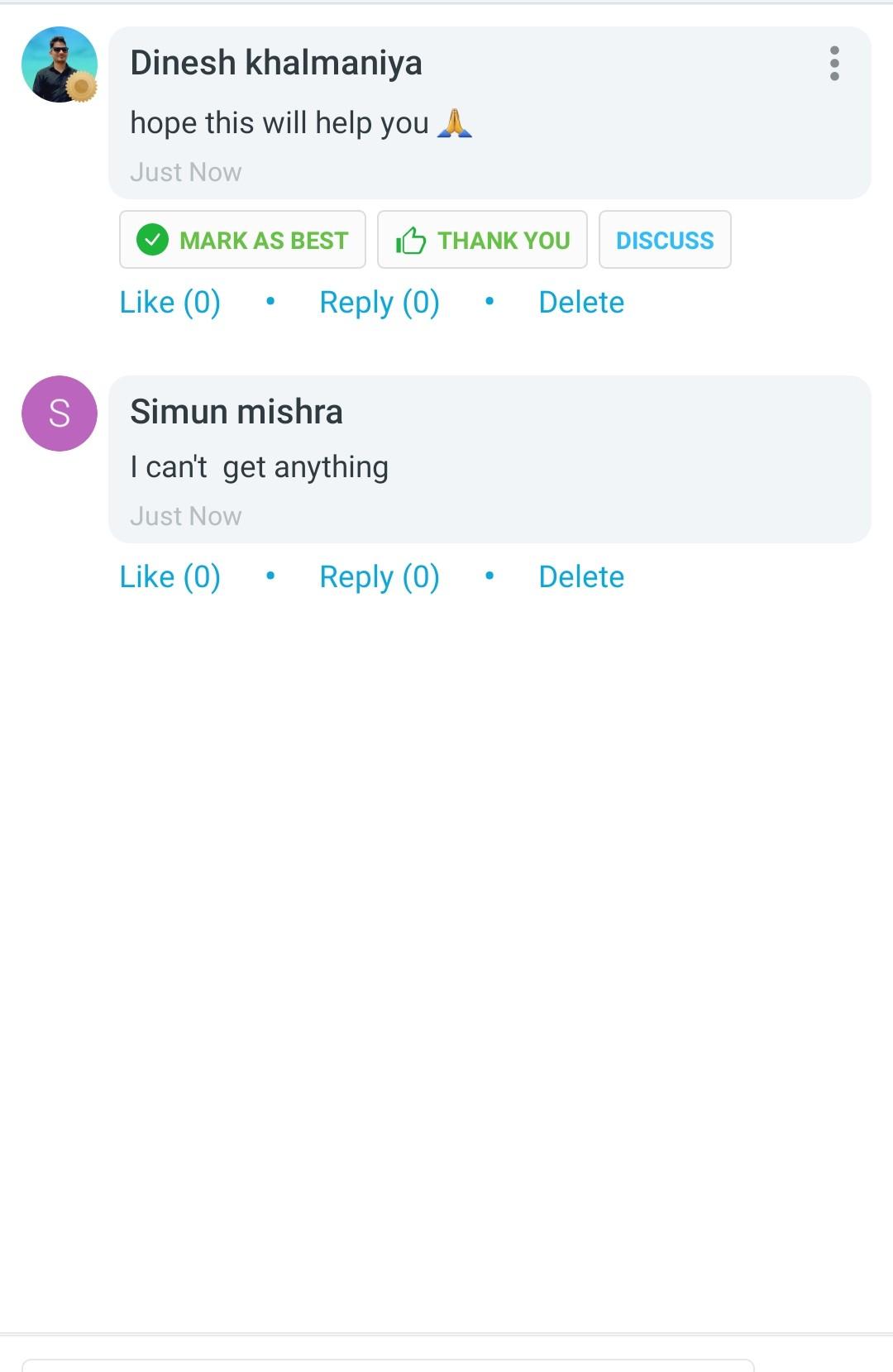Open Dinesh khalmaniya's profile picture
This screenshot has height=1372, width=893.
pos(56,62)
